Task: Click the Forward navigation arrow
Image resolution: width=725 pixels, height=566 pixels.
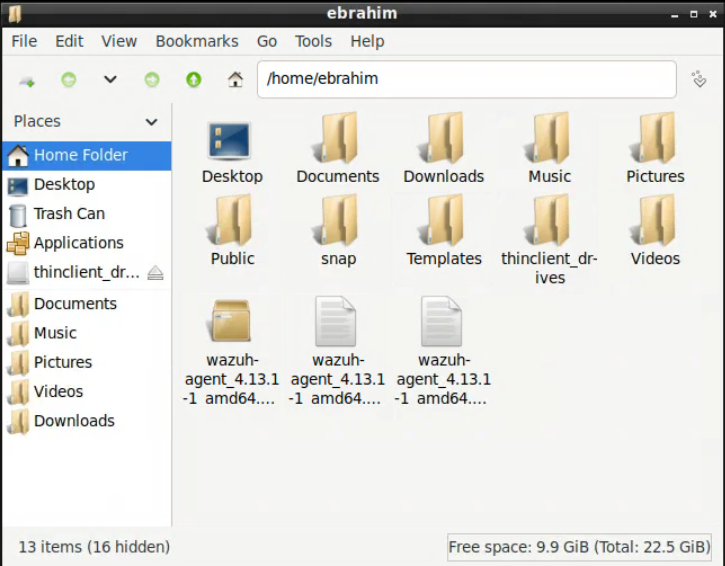Action: click(x=152, y=79)
